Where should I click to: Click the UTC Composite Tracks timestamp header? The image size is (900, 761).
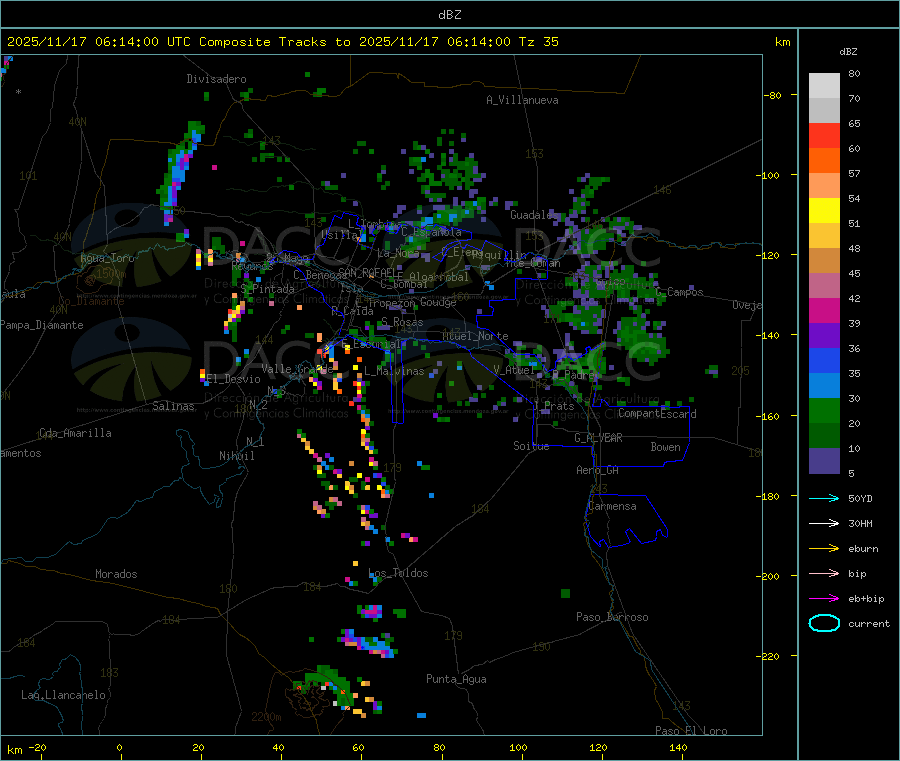[x=282, y=42]
